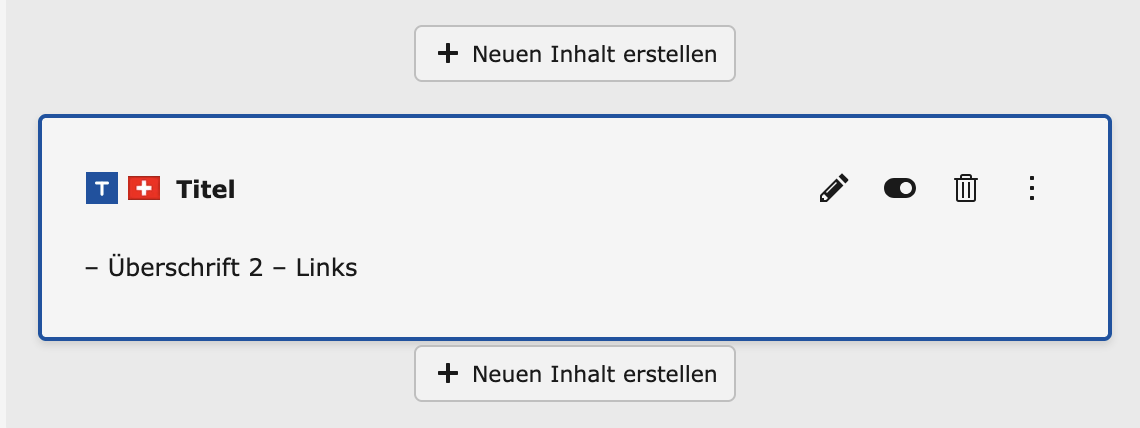Click the blue T content type icon
Image resolution: width=1140 pixels, height=428 pixels.
click(x=102, y=188)
